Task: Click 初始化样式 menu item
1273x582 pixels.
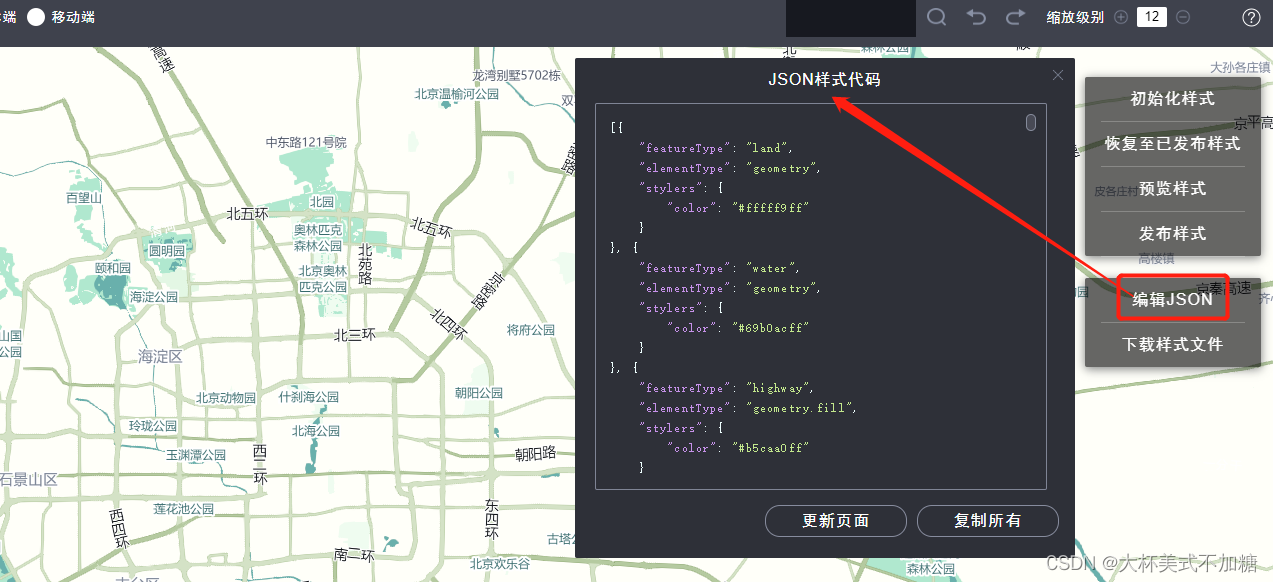Action: pyautogui.click(x=1172, y=99)
